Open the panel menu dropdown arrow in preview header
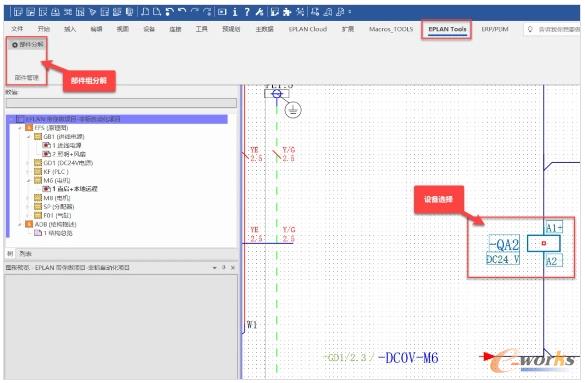Viewport: 585px width, 383px height. click(x=215, y=268)
